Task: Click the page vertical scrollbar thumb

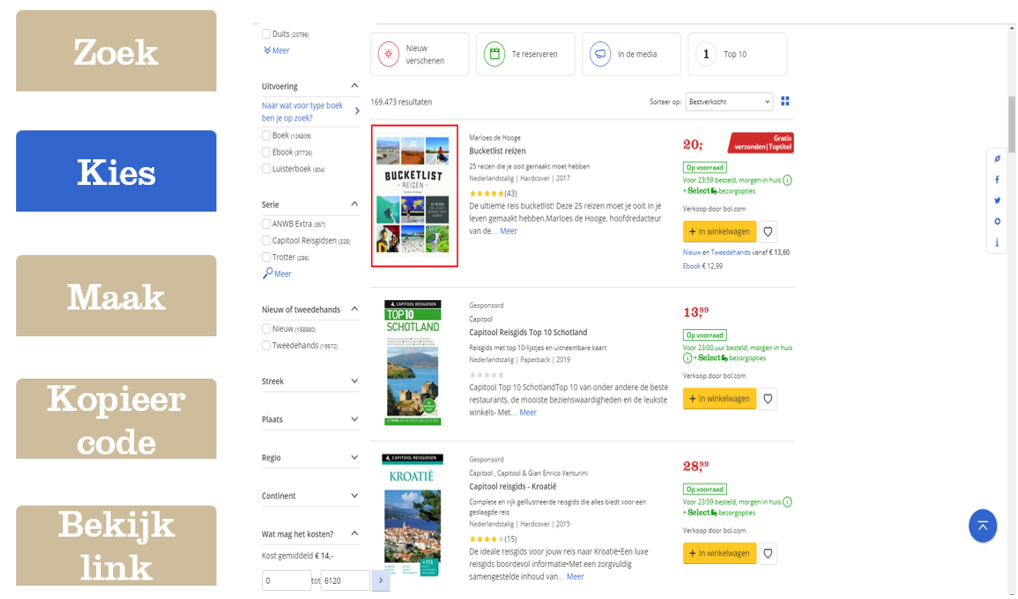Action: click(x=1012, y=124)
